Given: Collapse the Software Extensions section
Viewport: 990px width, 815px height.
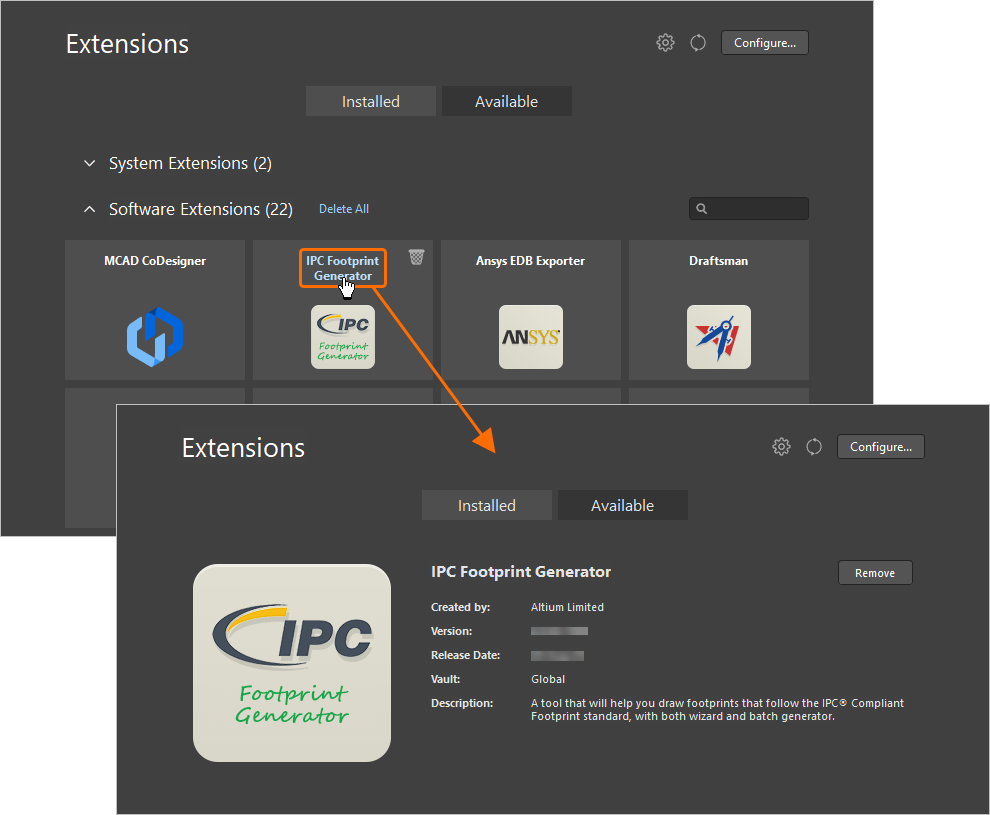Looking at the screenshot, I should coord(89,209).
